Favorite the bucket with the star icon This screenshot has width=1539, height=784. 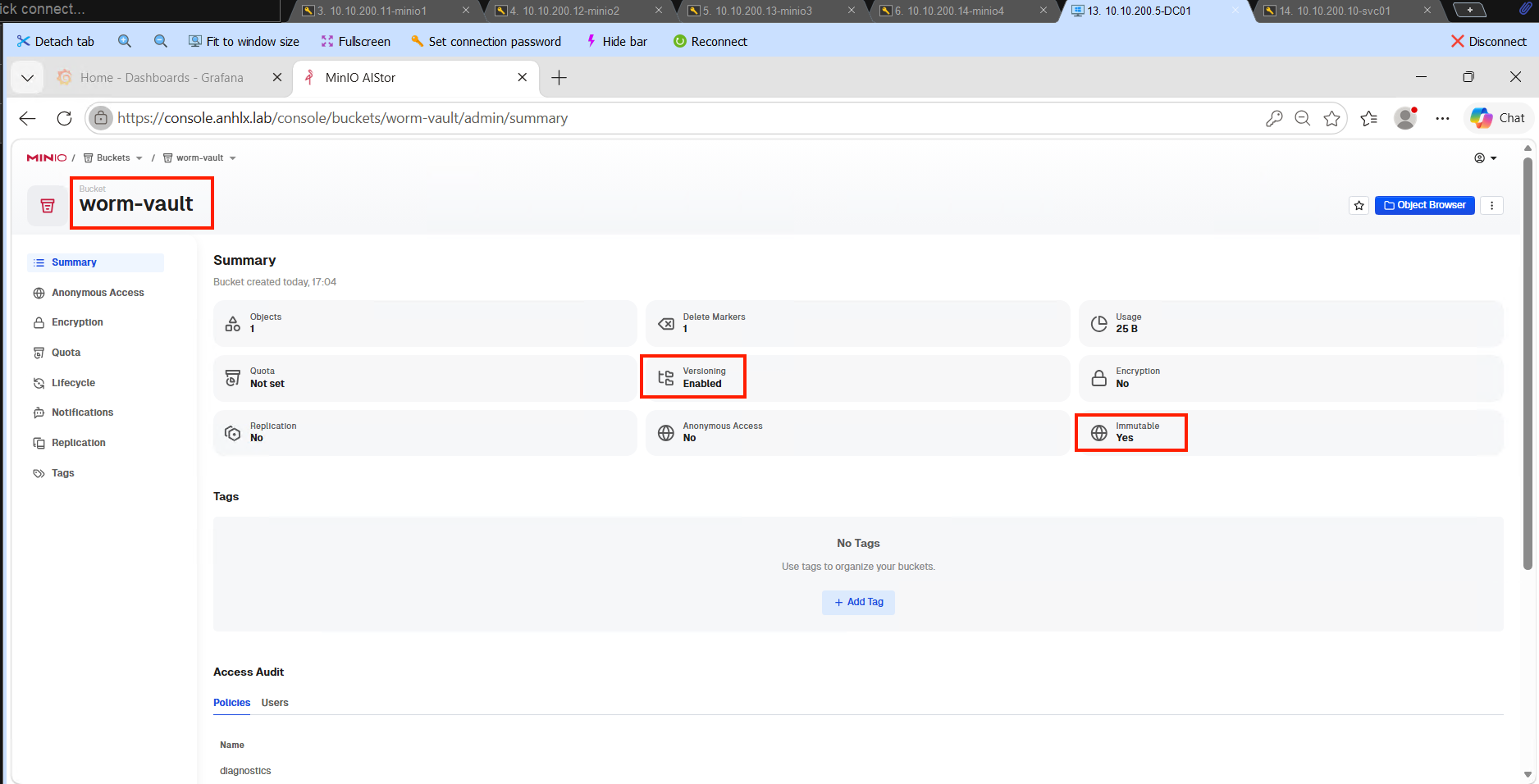coord(1359,205)
